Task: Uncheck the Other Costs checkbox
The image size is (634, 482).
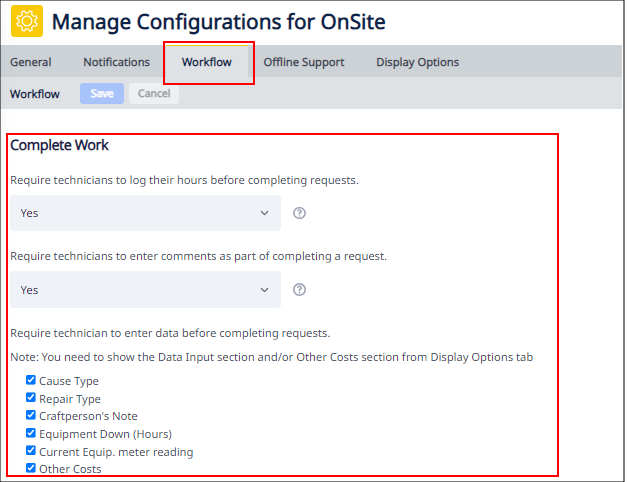Action: (31, 468)
